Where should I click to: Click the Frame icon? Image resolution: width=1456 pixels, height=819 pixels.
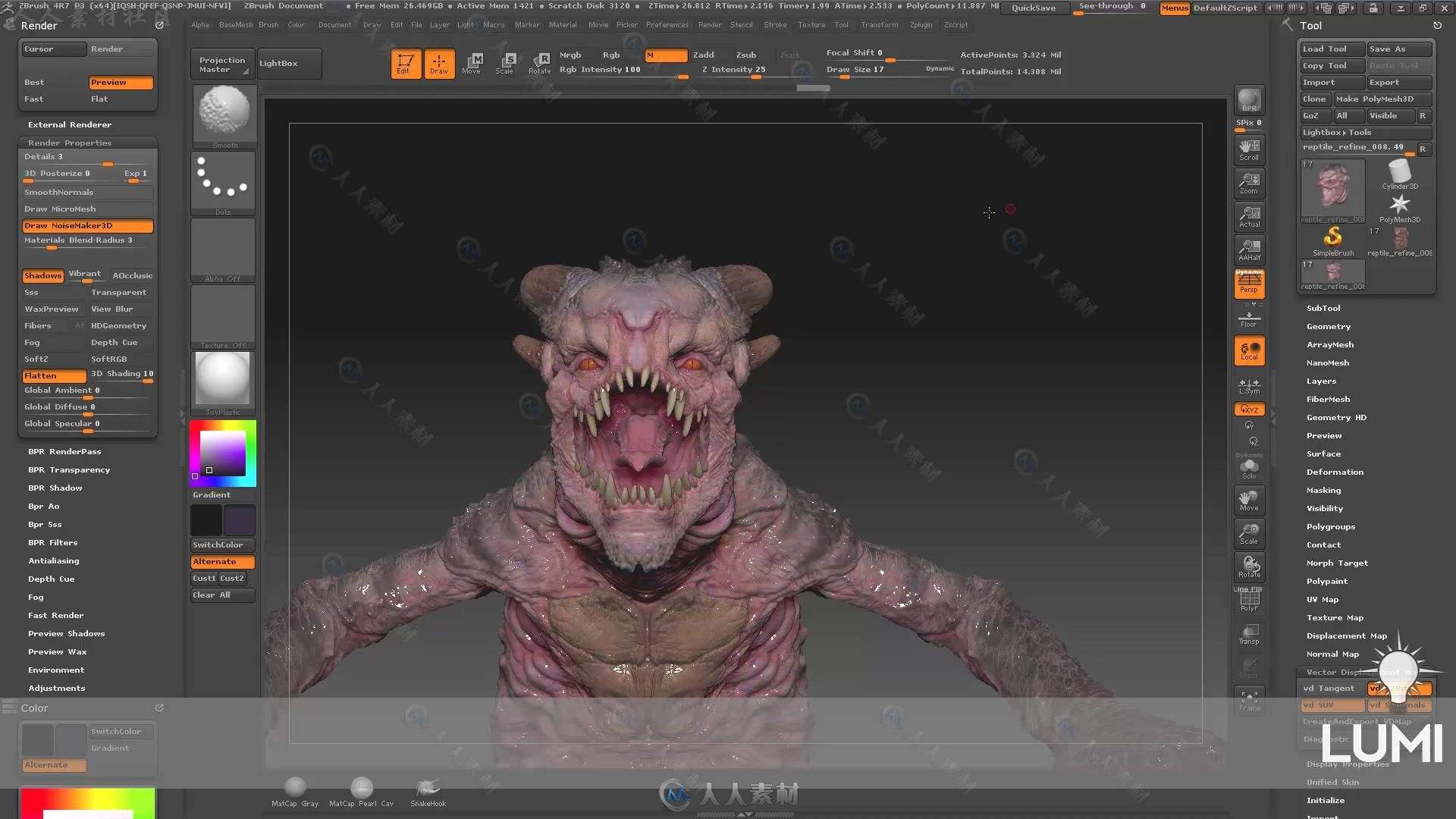coord(1249,701)
